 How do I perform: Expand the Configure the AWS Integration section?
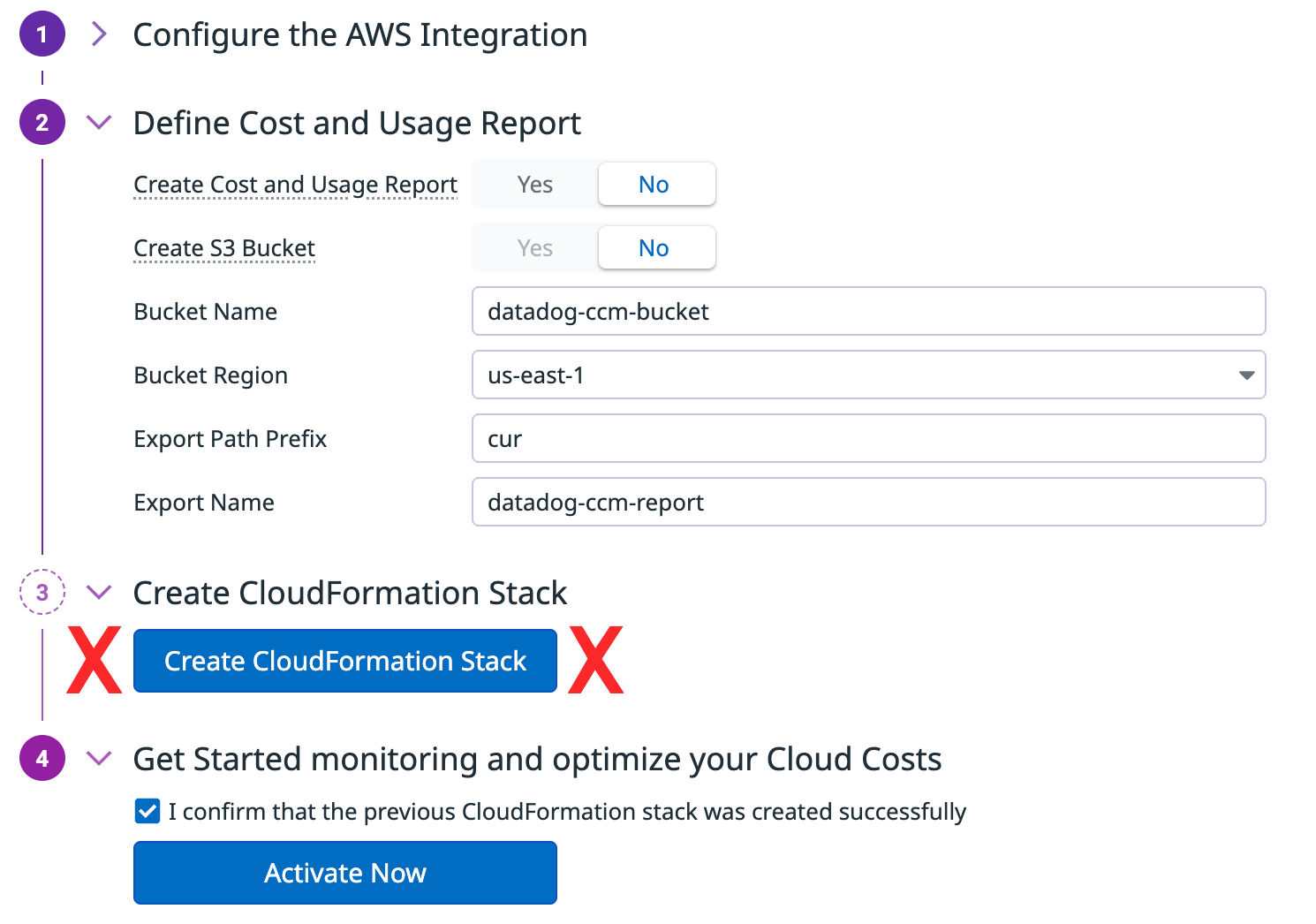(99, 34)
